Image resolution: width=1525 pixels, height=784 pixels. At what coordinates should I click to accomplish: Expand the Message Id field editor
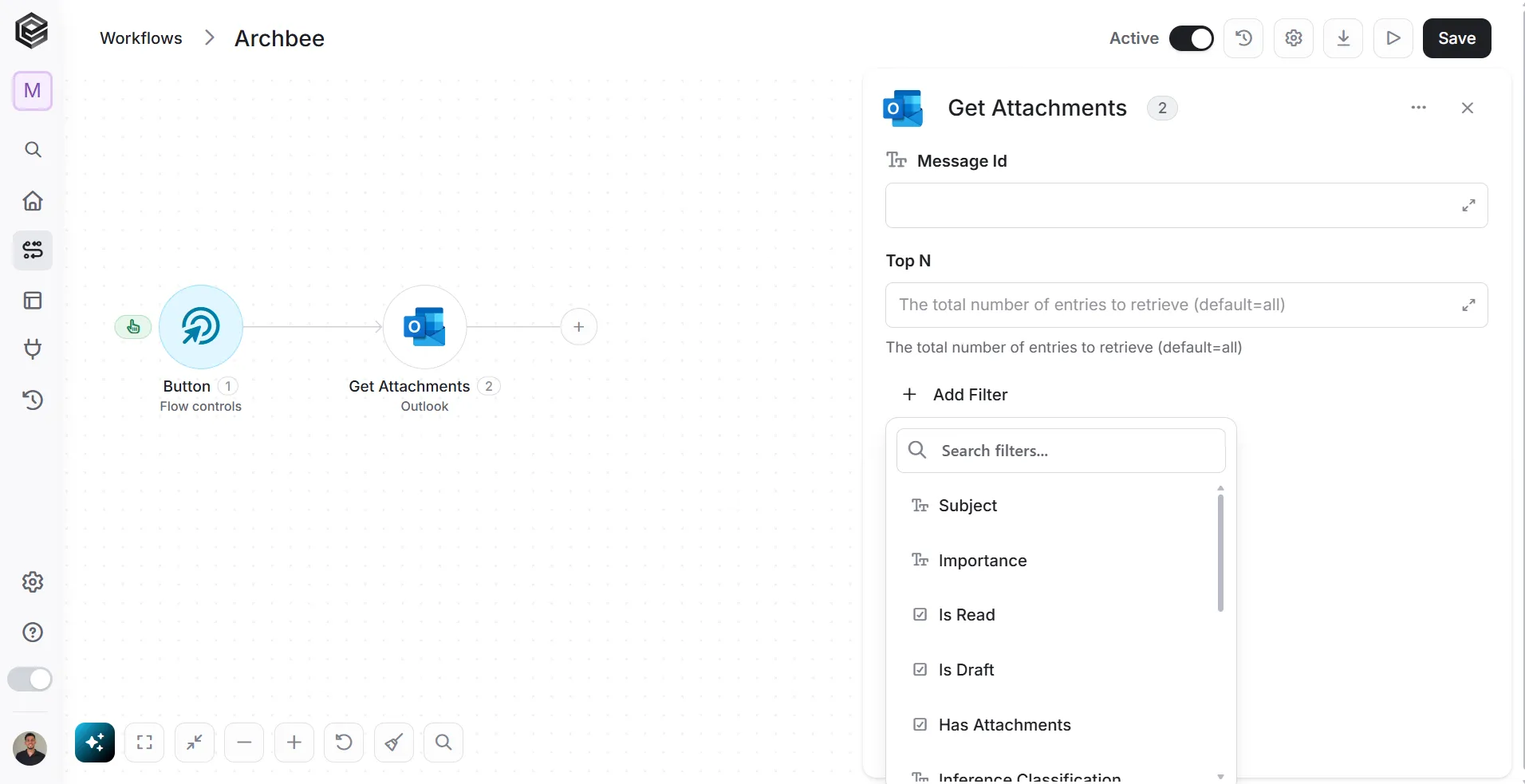click(1468, 206)
